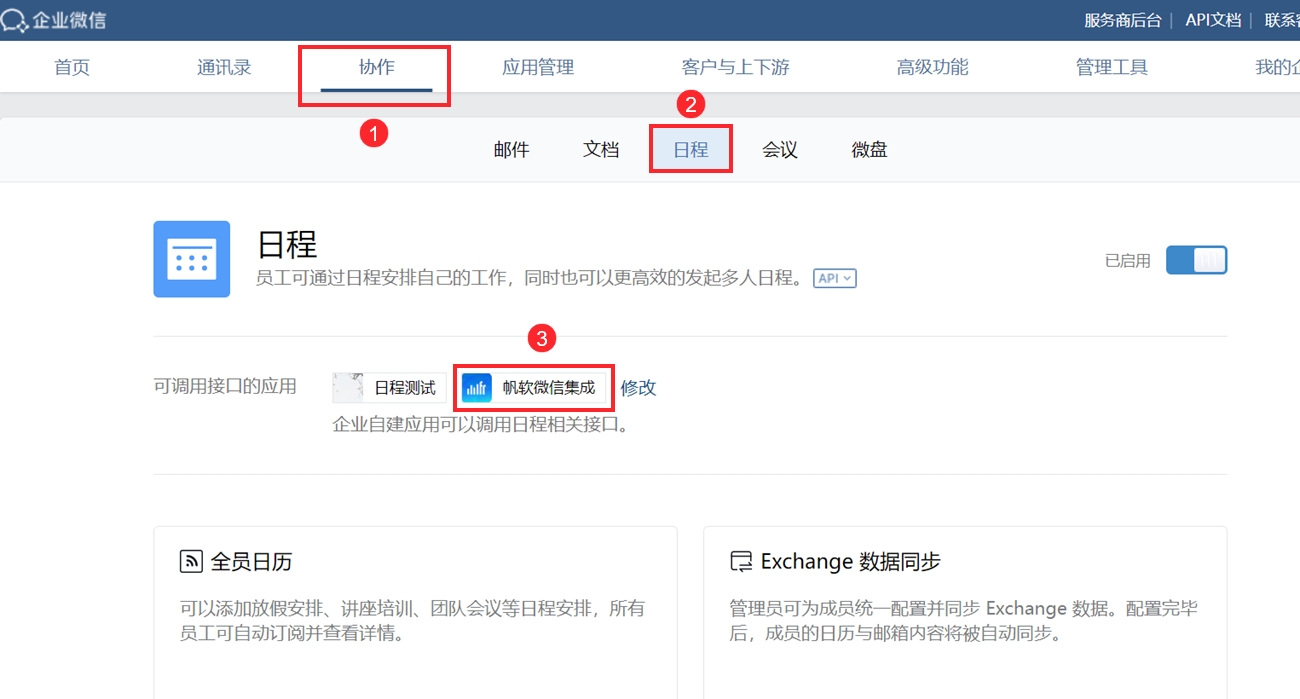This screenshot has width=1300, height=699.
Task: Toggle the 已启用 switch off
Action: tap(1196, 260)
